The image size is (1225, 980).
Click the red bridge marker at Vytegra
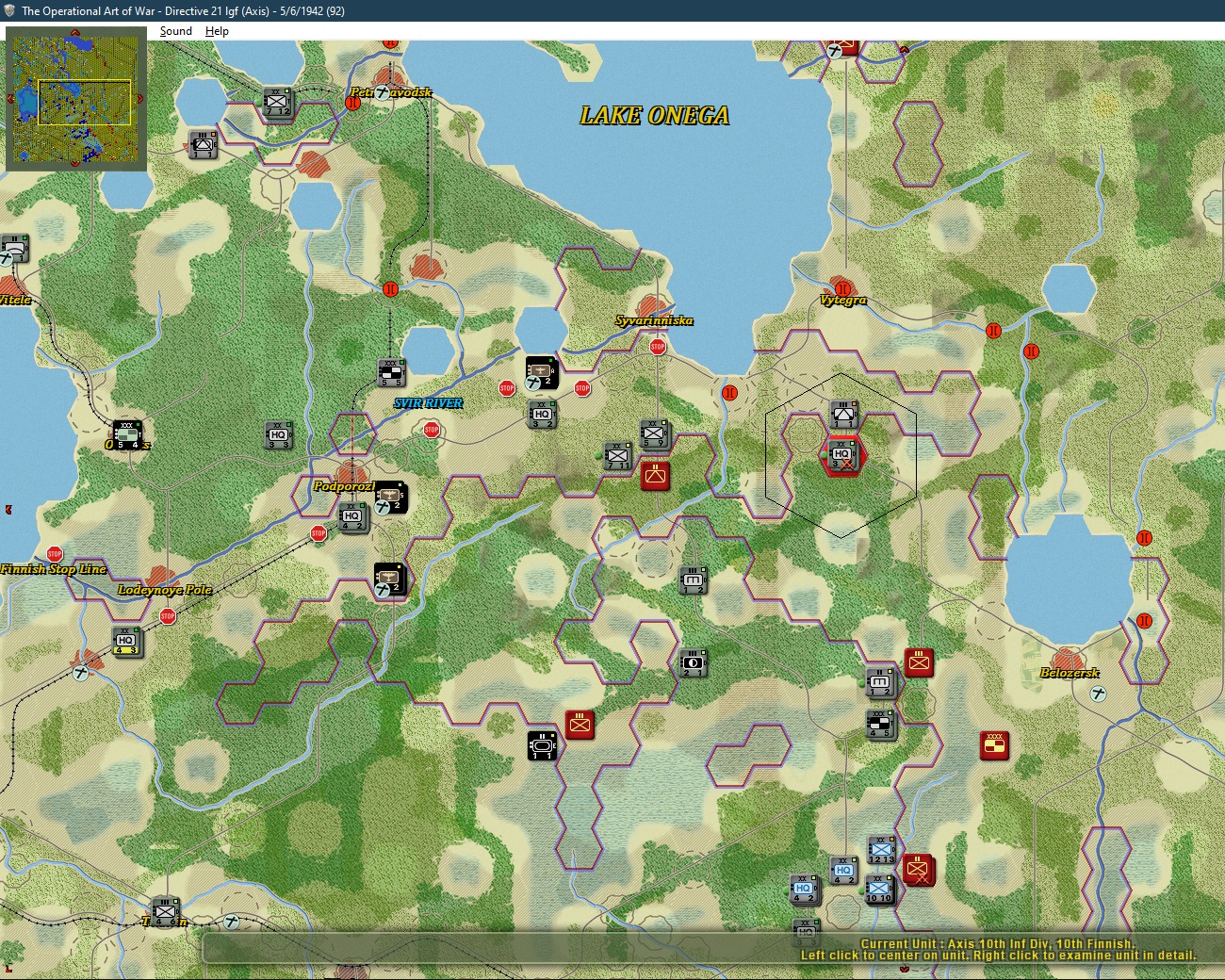842,288
